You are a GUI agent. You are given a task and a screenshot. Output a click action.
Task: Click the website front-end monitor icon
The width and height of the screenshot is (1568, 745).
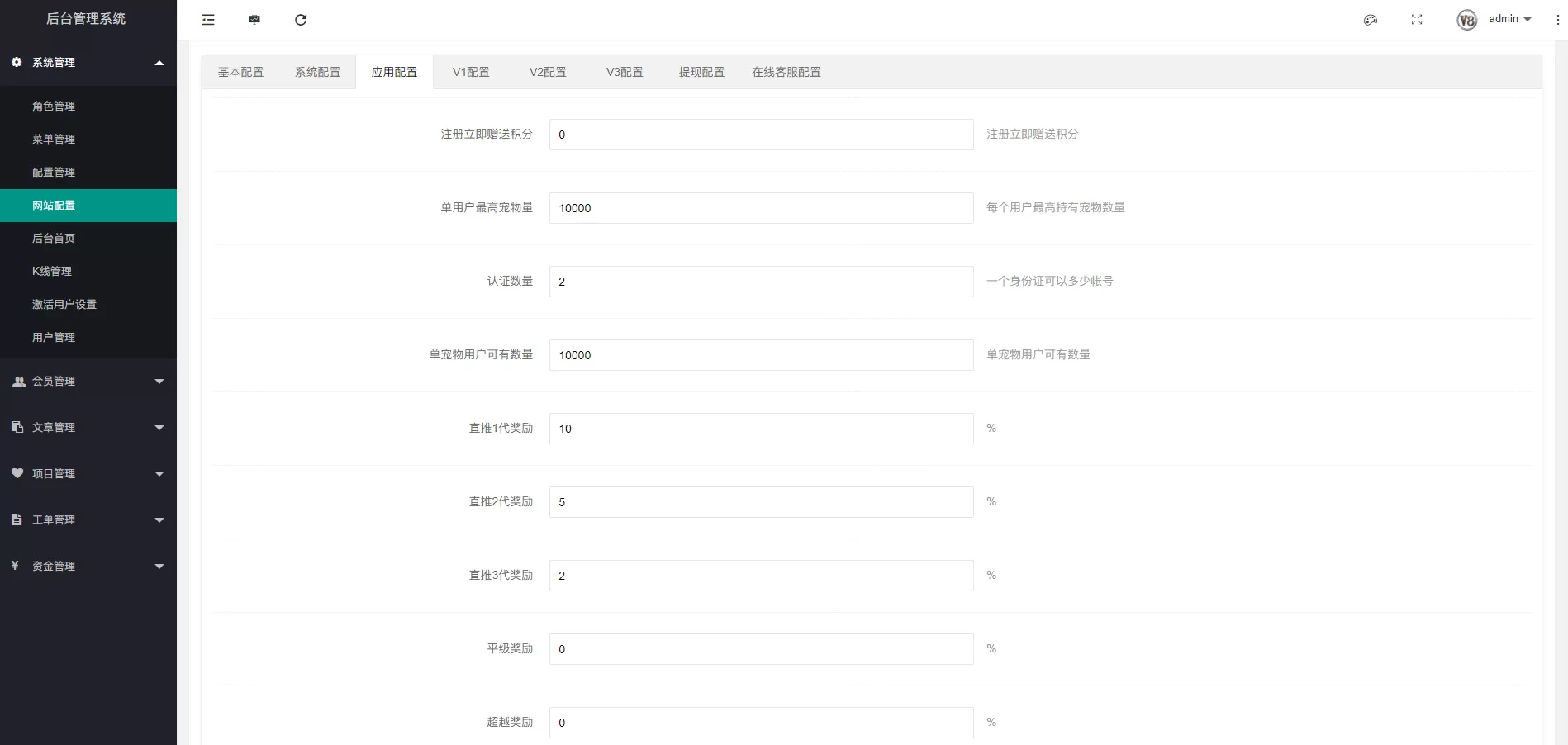pyautogui.click(x=254, y=20)
